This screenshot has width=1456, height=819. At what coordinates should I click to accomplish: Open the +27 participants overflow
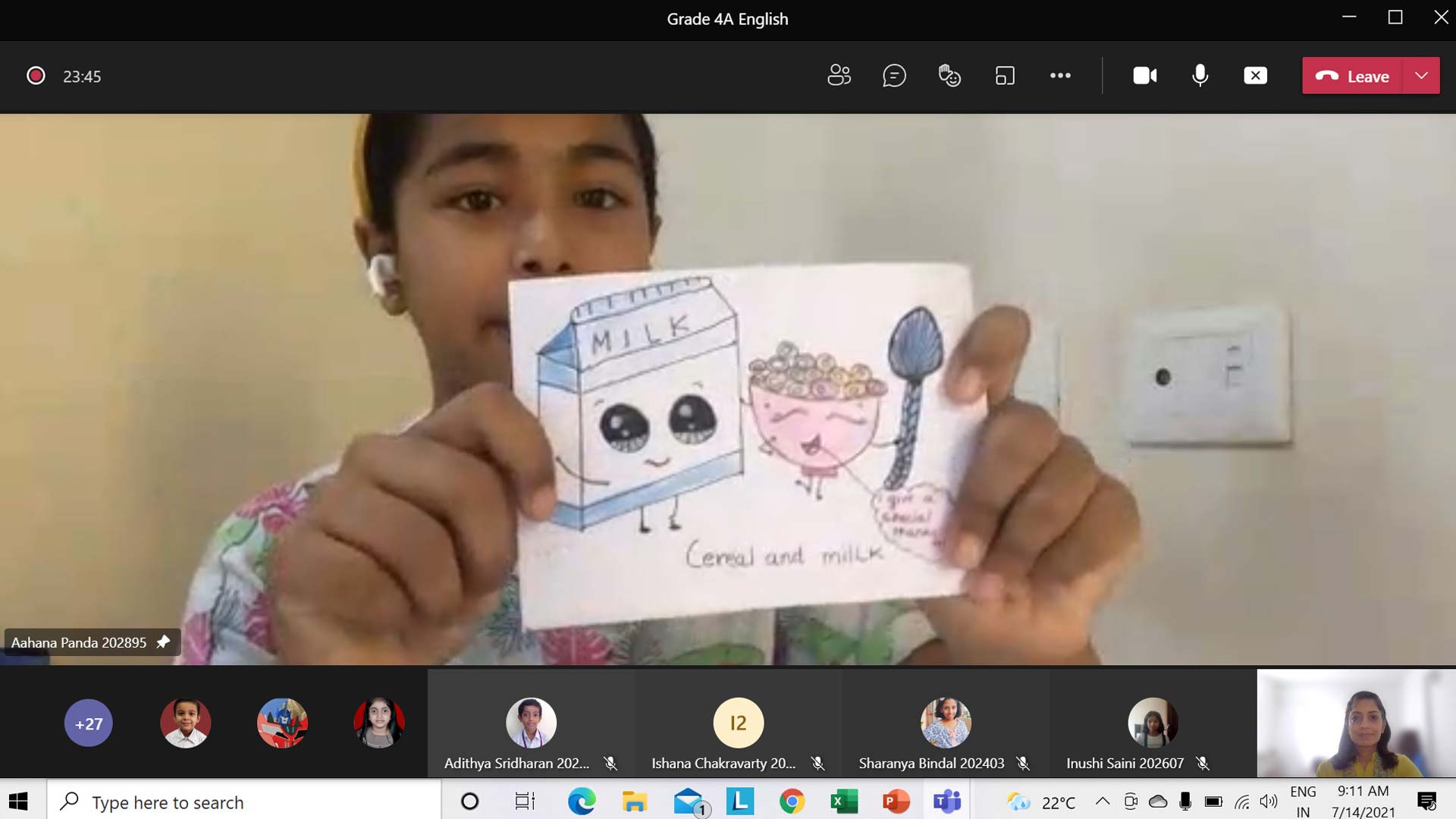(x=89, y=723)
